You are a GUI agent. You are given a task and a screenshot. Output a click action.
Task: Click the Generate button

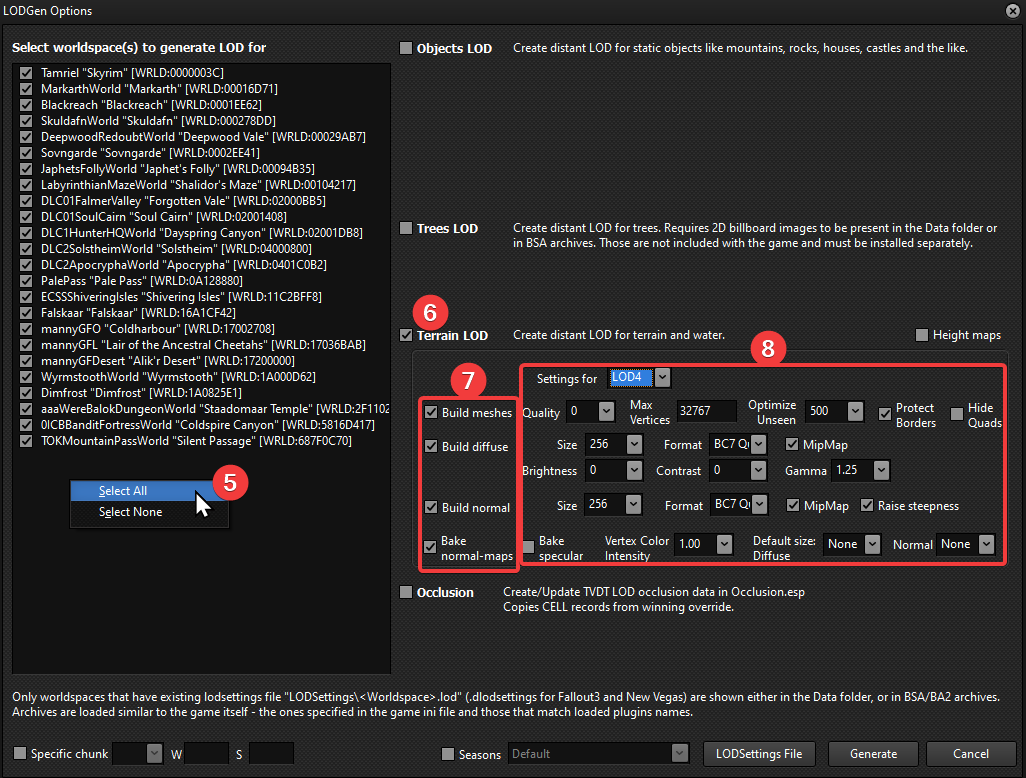tap(873, 753)
